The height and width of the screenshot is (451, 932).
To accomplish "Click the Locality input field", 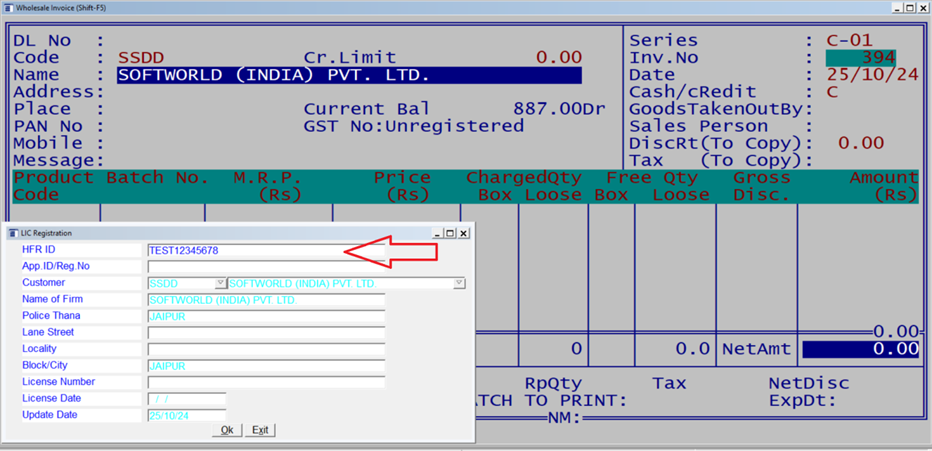I will tap(266, 349).
